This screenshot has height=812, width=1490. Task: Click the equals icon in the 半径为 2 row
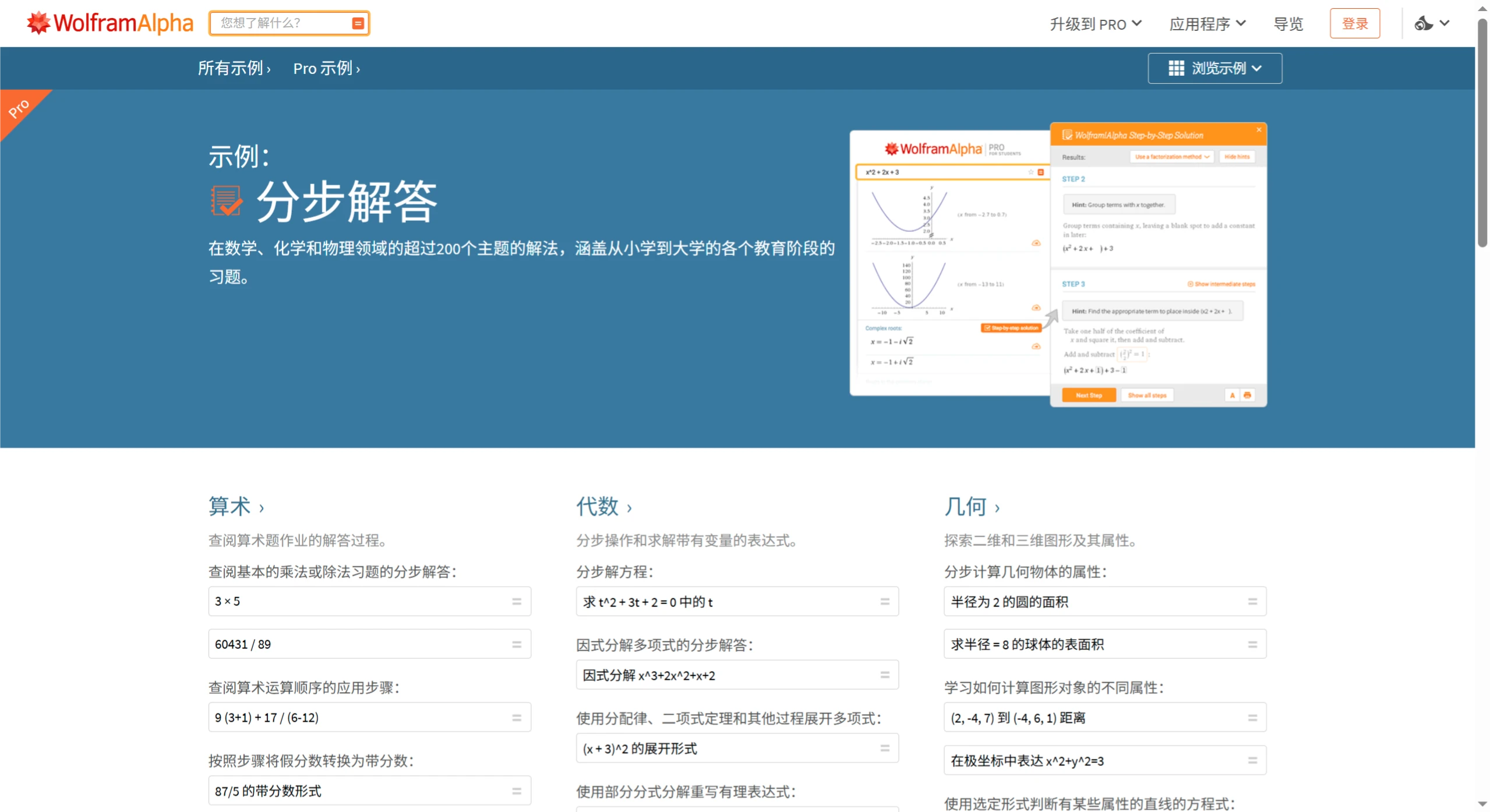point(1252,601)
